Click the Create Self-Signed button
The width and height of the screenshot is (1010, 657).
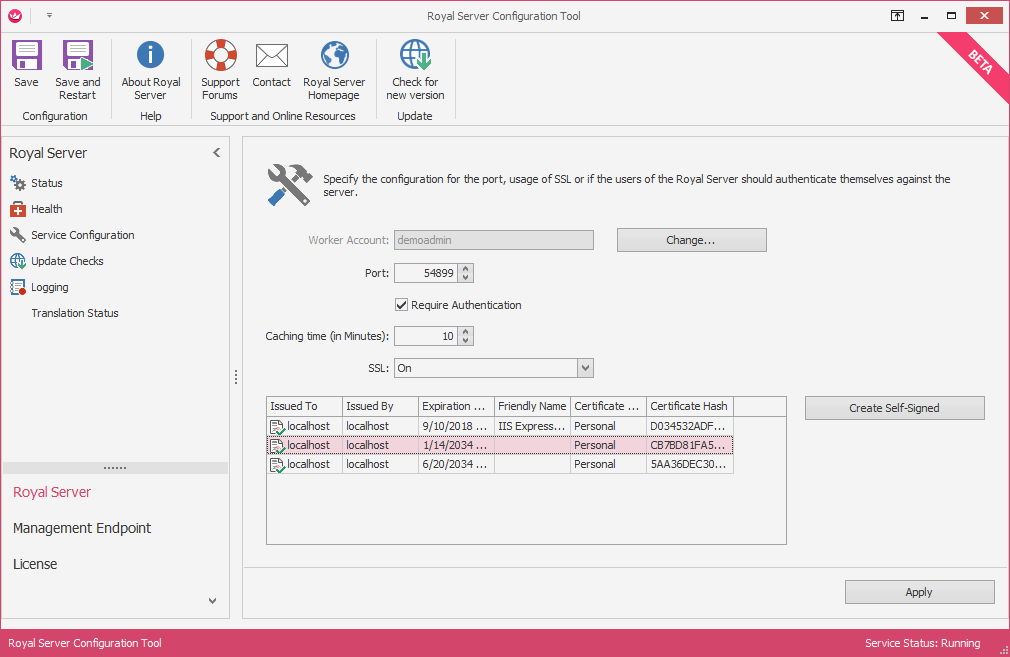894,408
